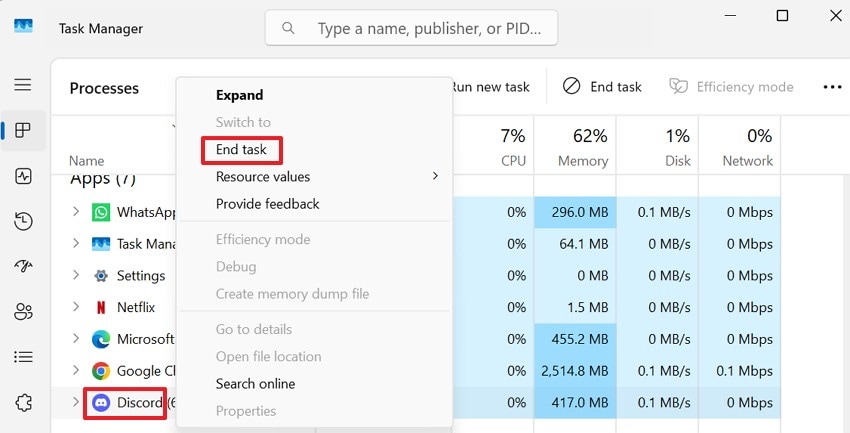Screen dimensions: 850x433
Task: Open the Details list sidebar icon
Action: pos(23,357)
